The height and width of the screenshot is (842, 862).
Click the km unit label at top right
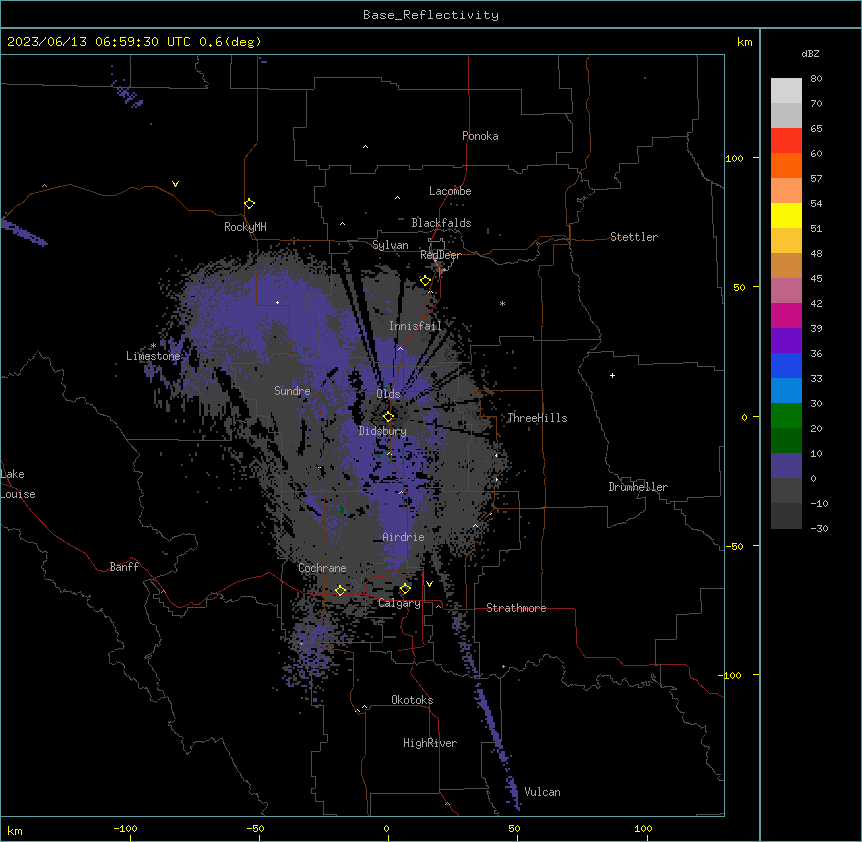[x=744, y=42]
